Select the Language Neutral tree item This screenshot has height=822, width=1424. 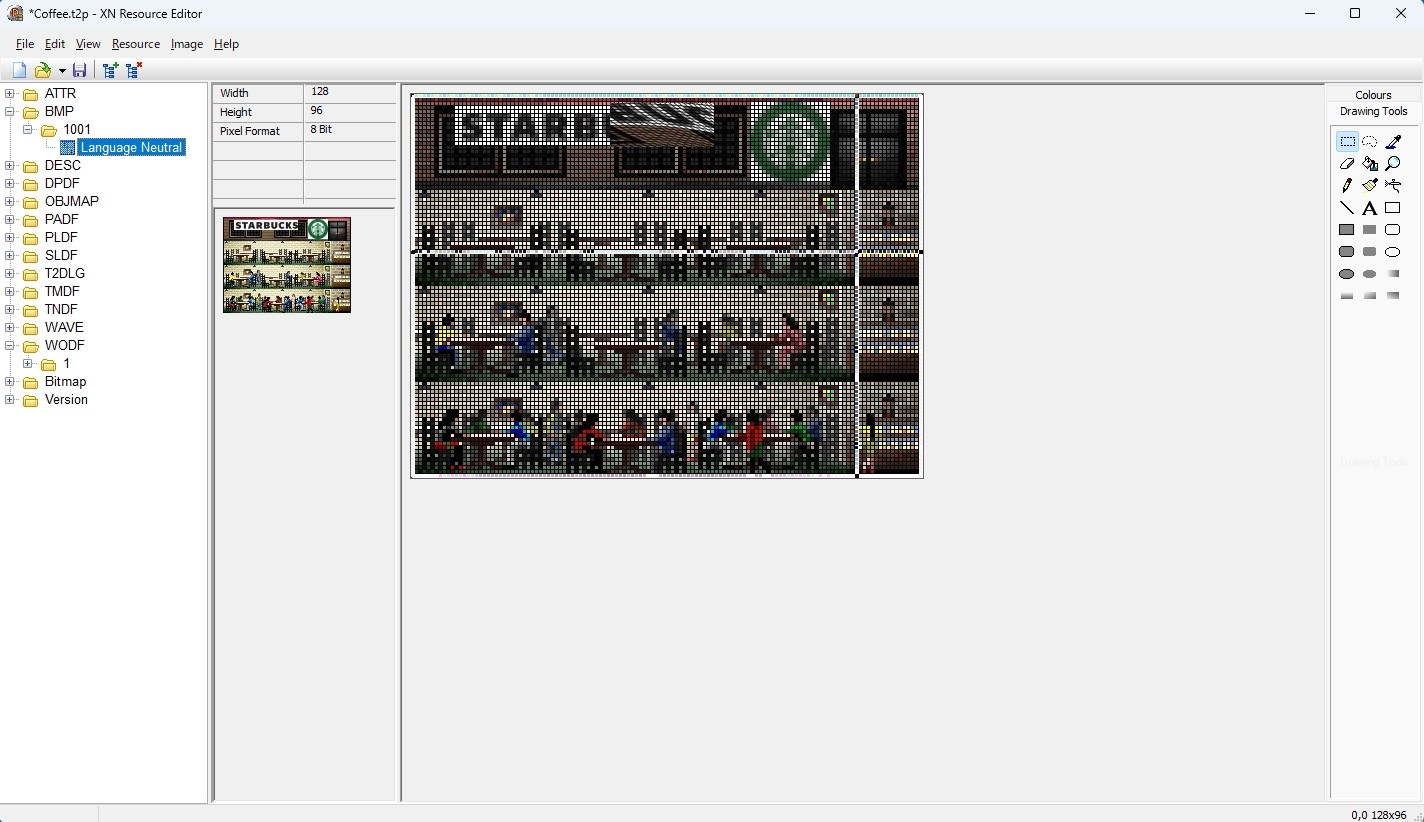click(x=131, y=148)
